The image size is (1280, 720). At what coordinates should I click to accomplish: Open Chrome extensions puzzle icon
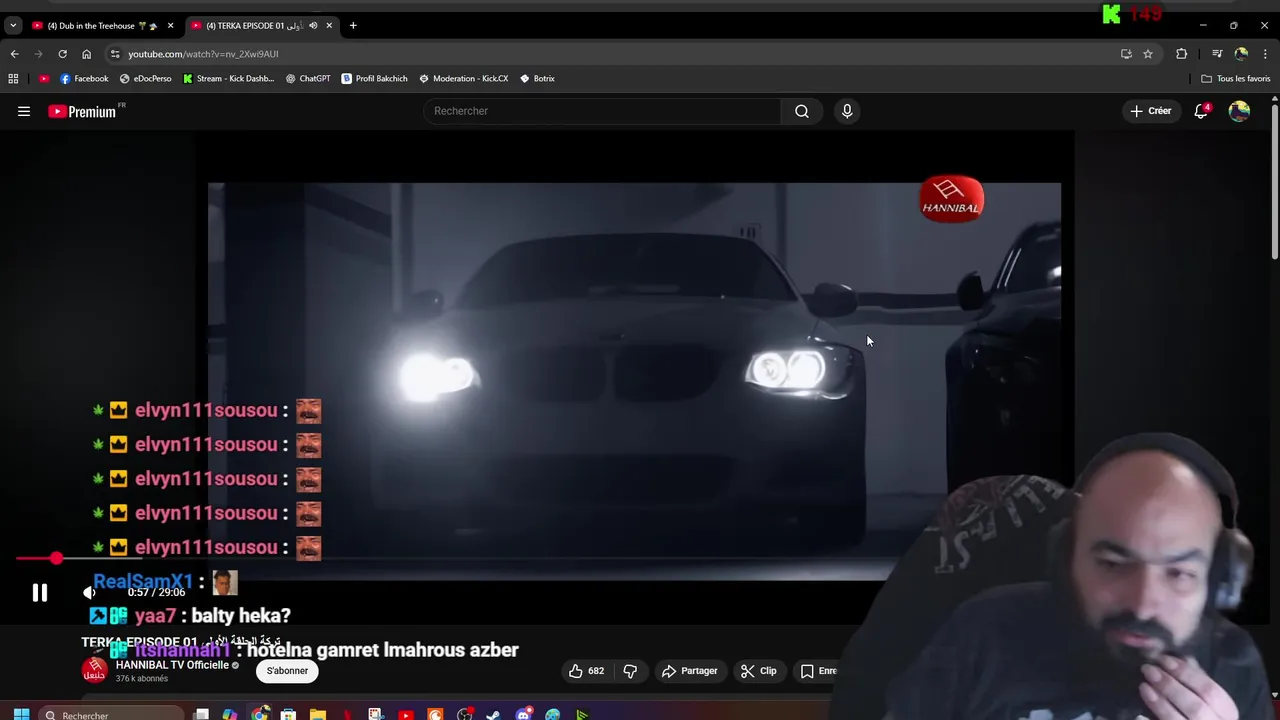(x=1182, y=54)
